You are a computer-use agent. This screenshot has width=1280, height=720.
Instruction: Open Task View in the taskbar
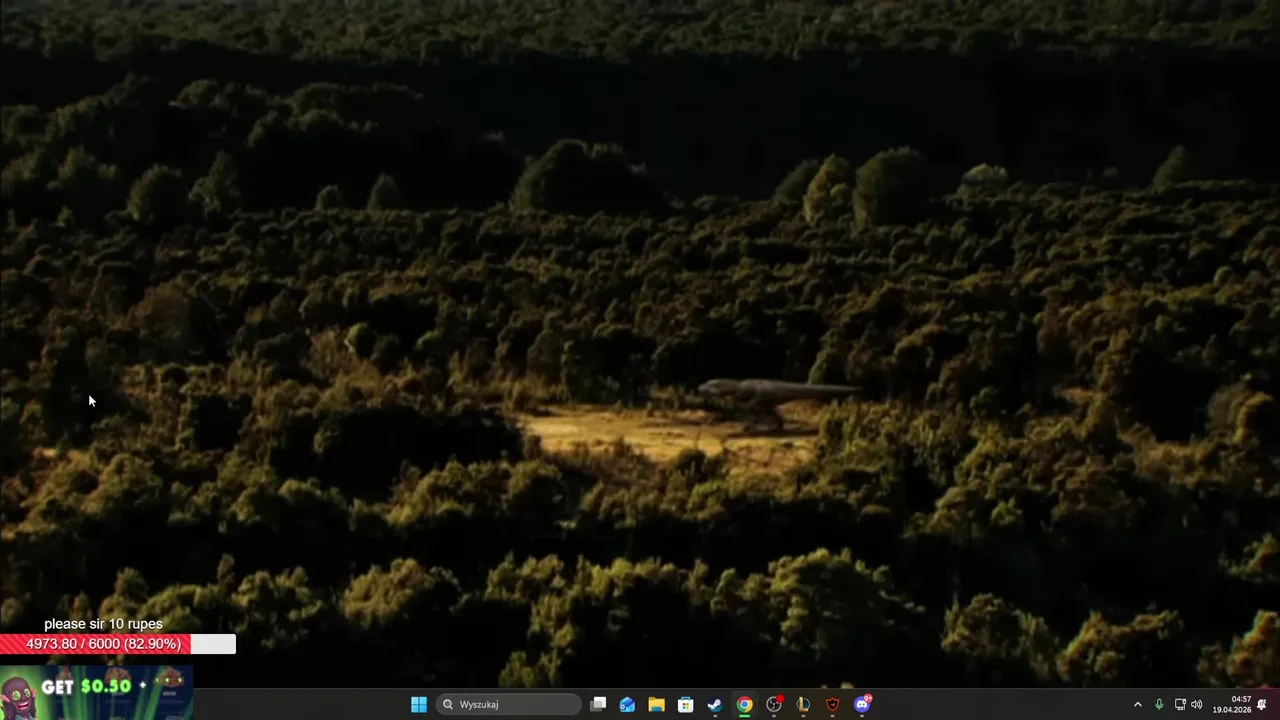[598, 704]
